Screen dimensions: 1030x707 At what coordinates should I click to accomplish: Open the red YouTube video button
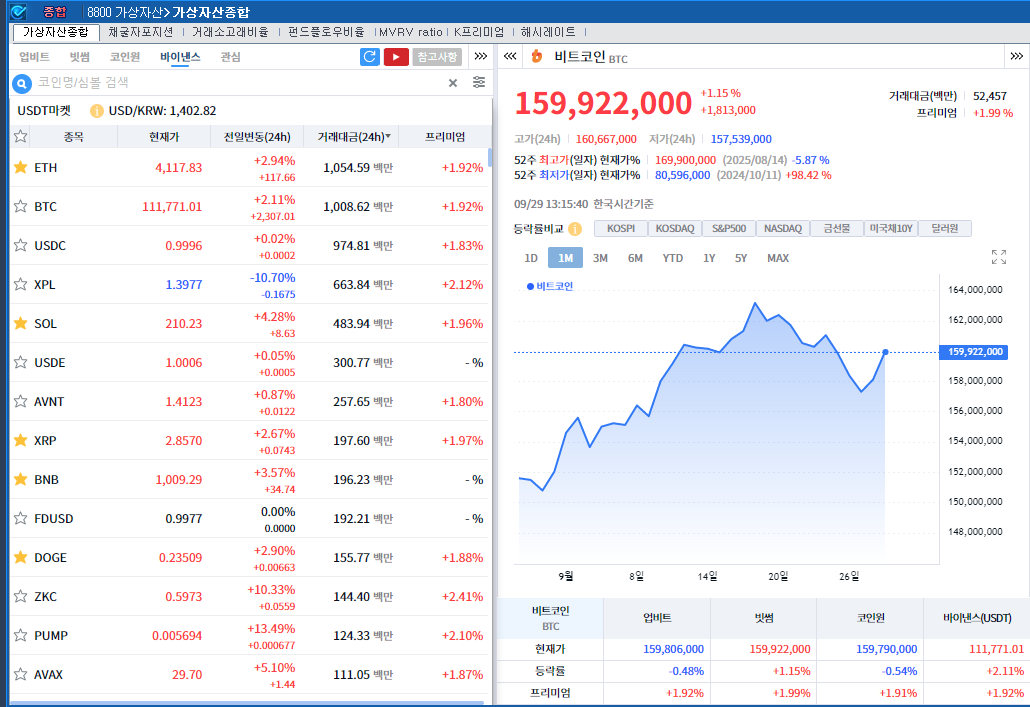396,57
